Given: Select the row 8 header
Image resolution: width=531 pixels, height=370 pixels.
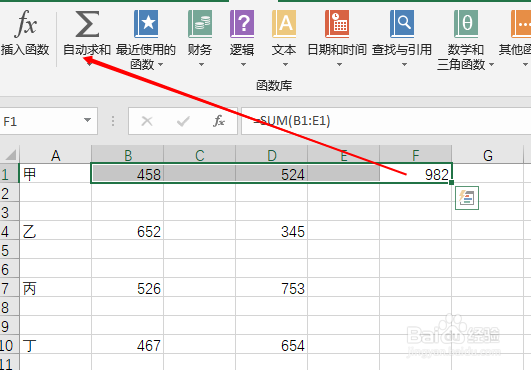Looking at the screenshot, I should (x=9, y=307).
